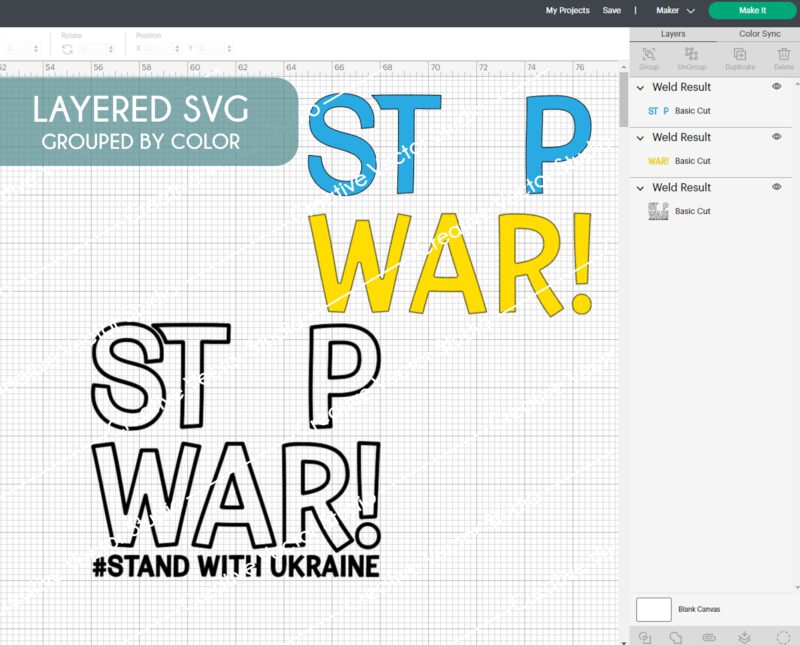Click the Position X input field
Viewport: 800px width, 645px height.
[158, 48]
